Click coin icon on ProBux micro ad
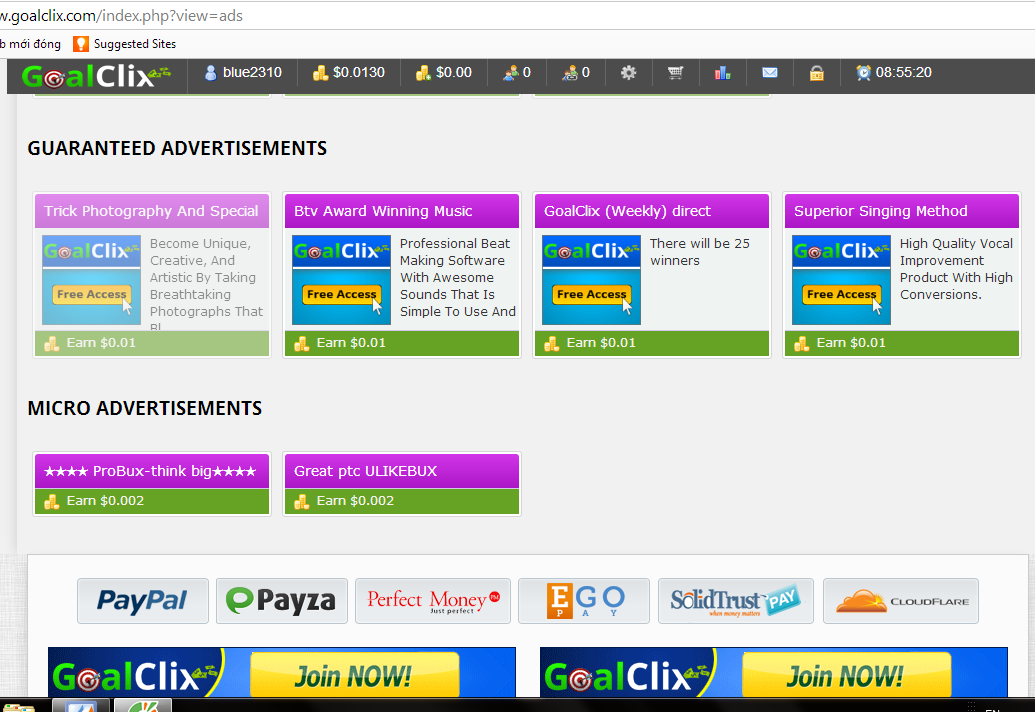This screenshot has height=712, width=1035. [x=51, y=501]
